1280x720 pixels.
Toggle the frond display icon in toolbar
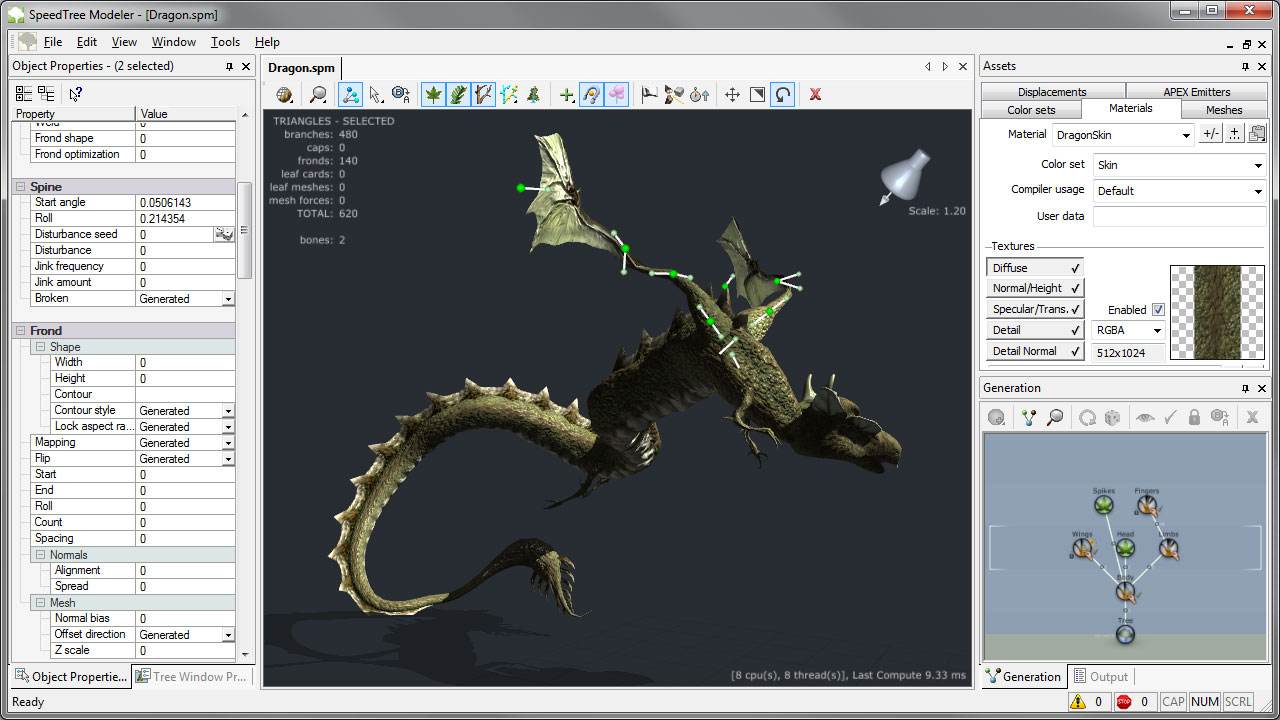[458, 94]
